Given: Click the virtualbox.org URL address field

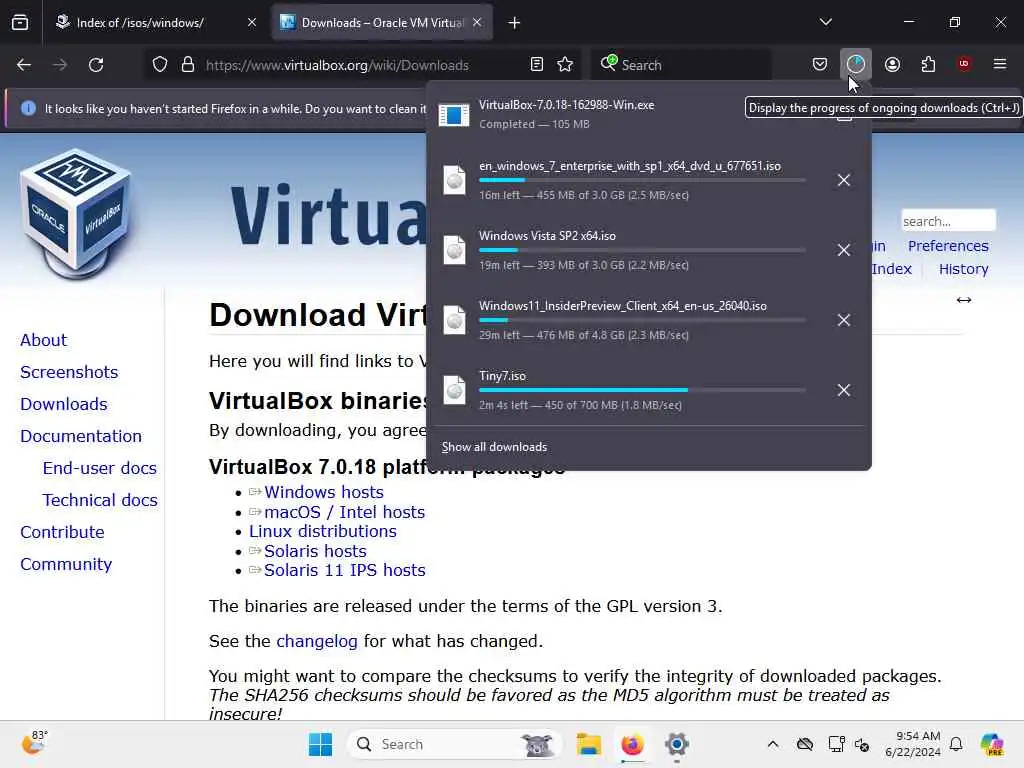Looking at the screenshot, I should click(x=337, y=65).
